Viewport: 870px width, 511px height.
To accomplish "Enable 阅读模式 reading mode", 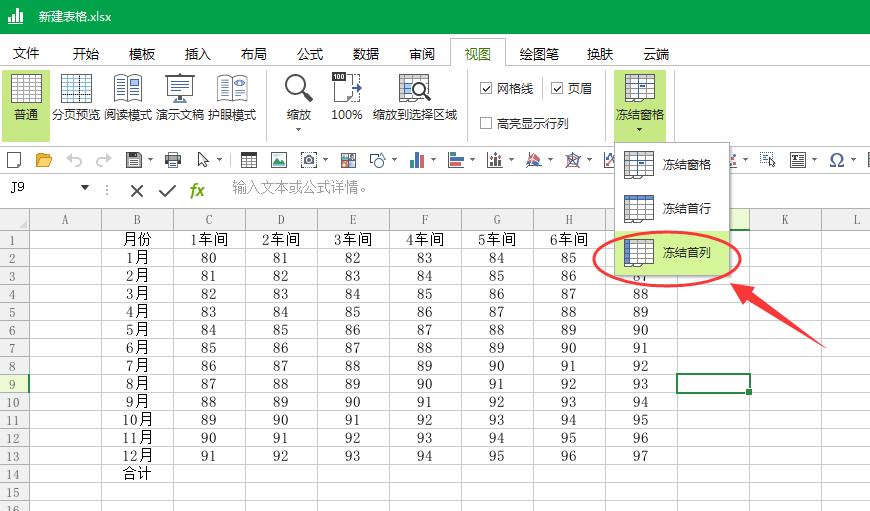I will point(128,99).
